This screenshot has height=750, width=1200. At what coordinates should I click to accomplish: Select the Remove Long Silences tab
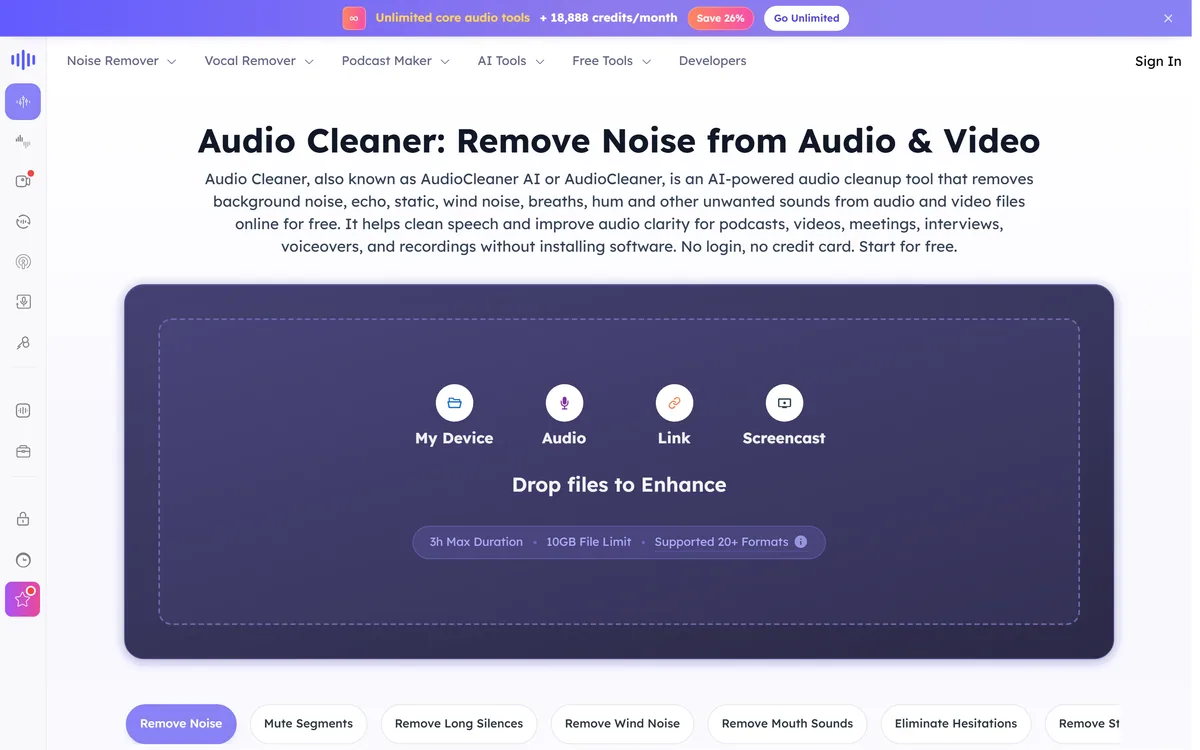tap(459, 723)
